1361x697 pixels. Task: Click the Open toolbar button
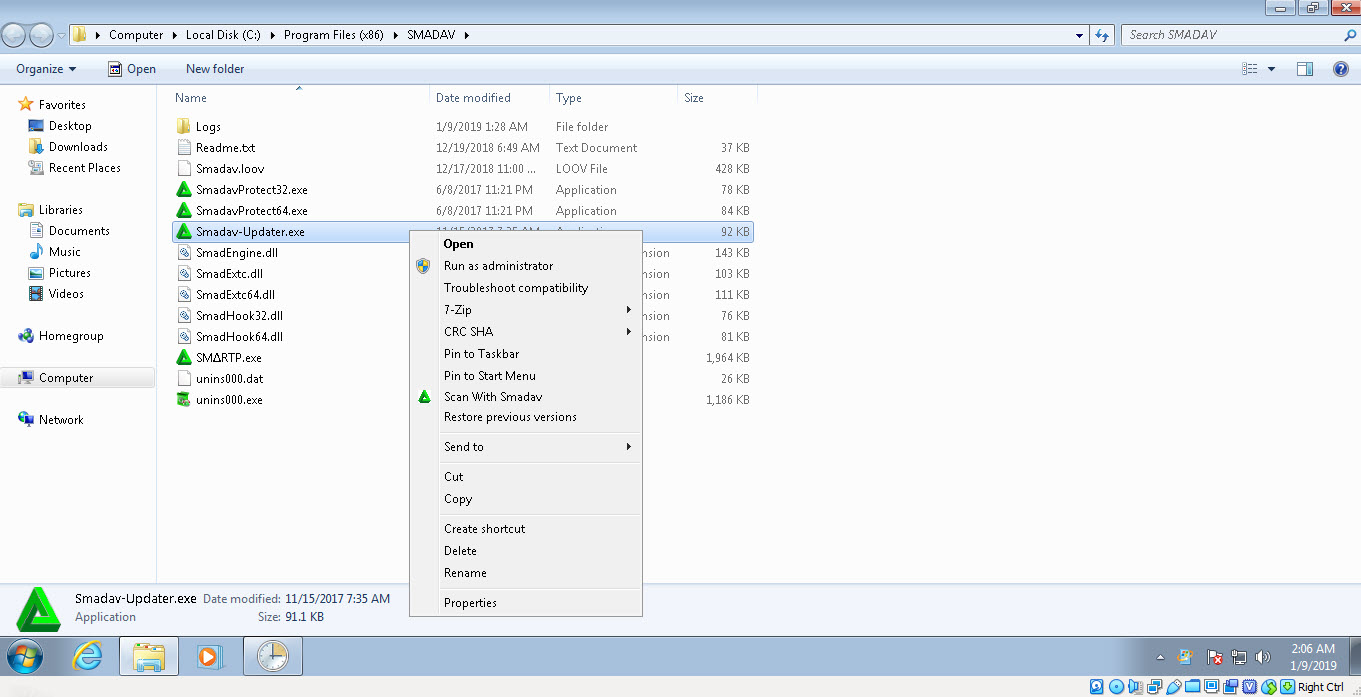(x=131, y=69)
